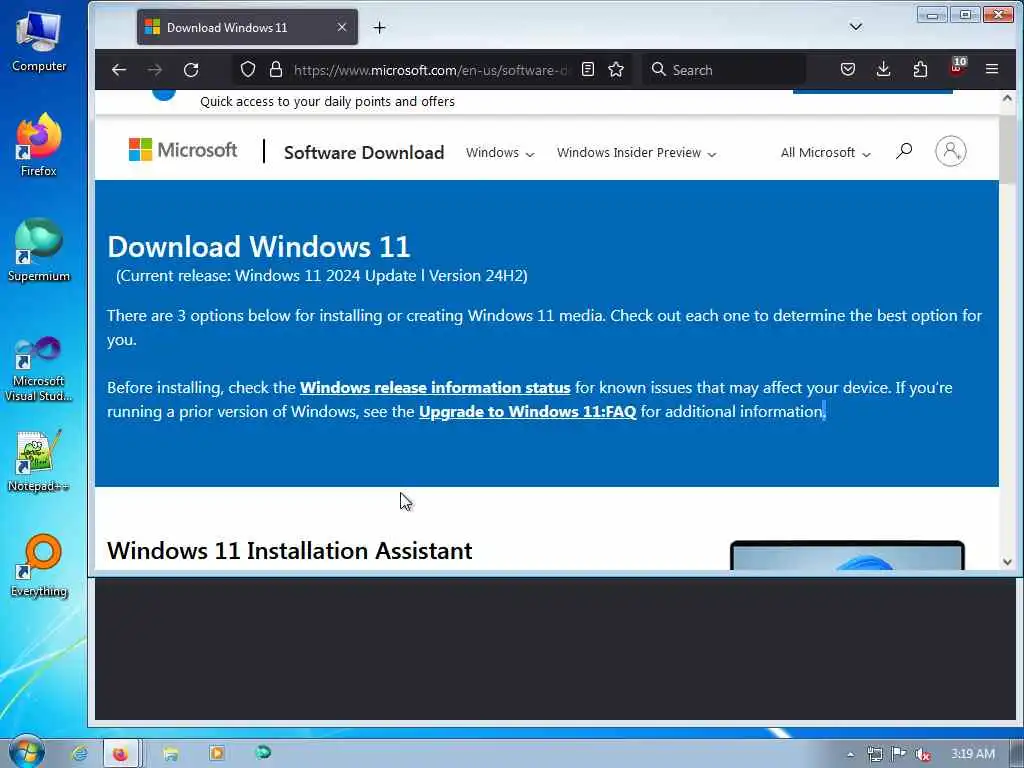Expand the All Microsoft menu
Viewport: 1024px width, 768px height.
pos(825,153)
